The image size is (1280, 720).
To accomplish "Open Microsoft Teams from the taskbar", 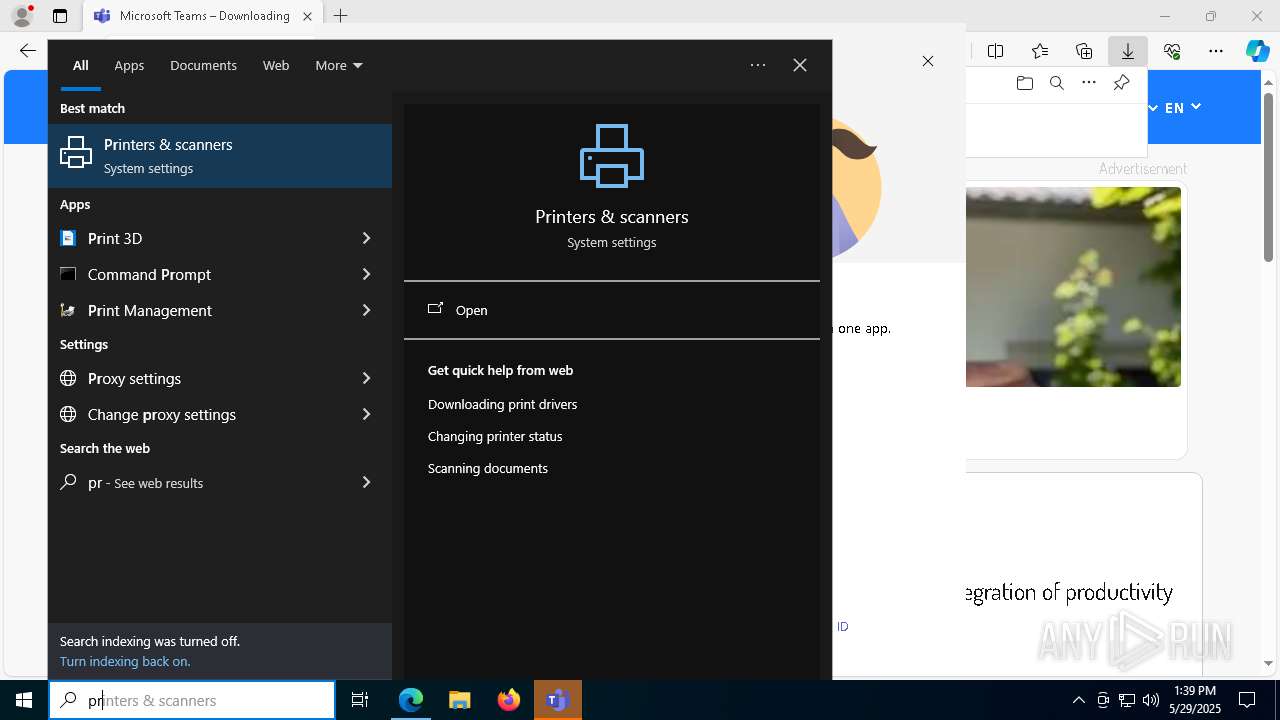I will pos(557,700).
